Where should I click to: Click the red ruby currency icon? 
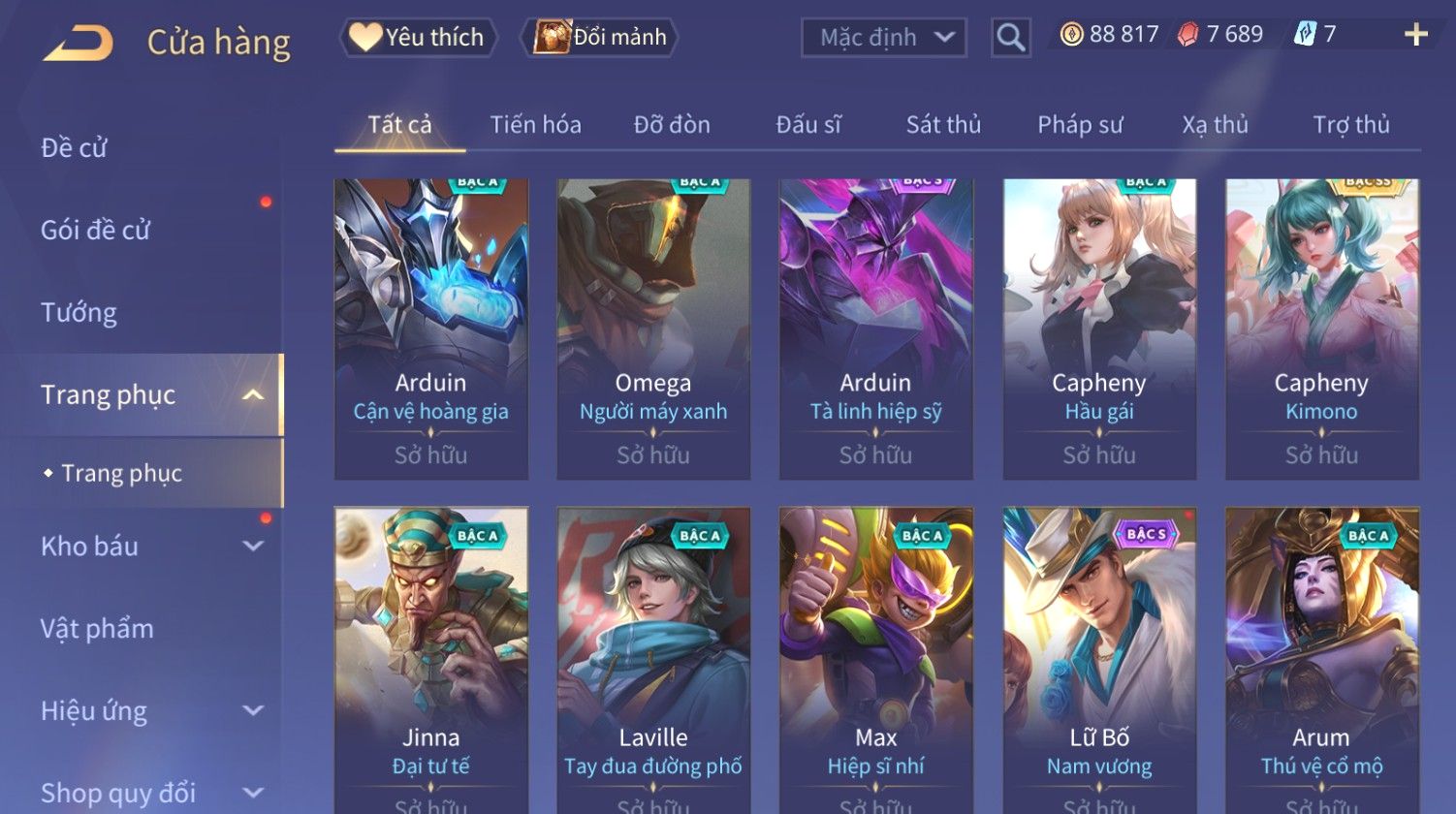pyautogui.click(x=1187, y=35)
